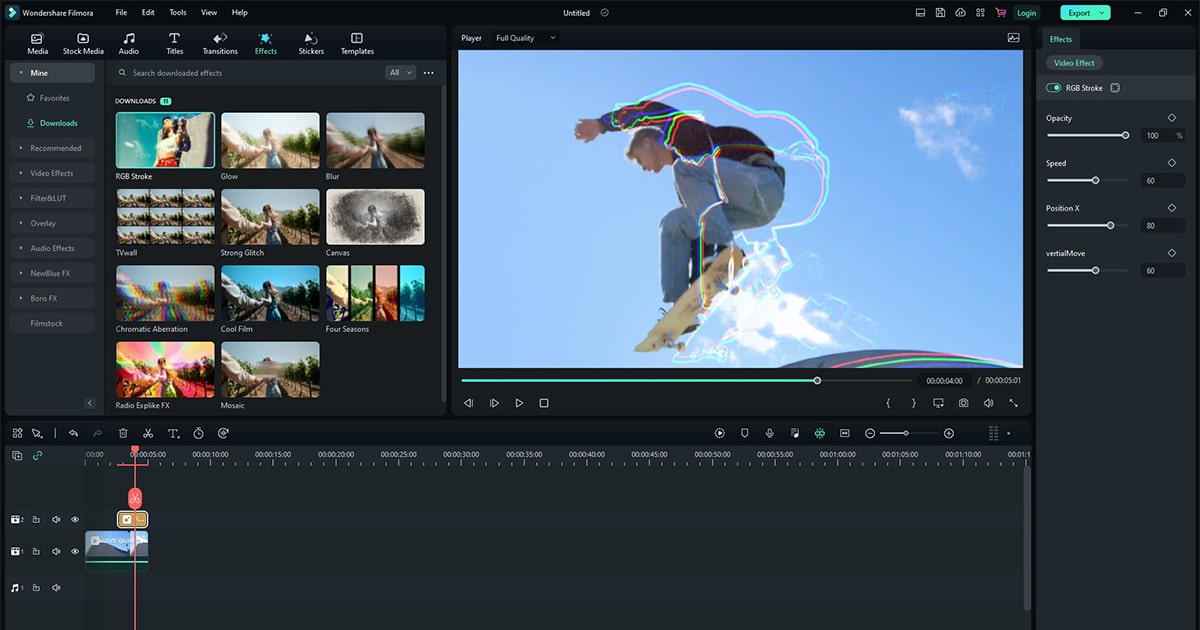Click the undo arrow in timeline toolbar

[73, 433]
